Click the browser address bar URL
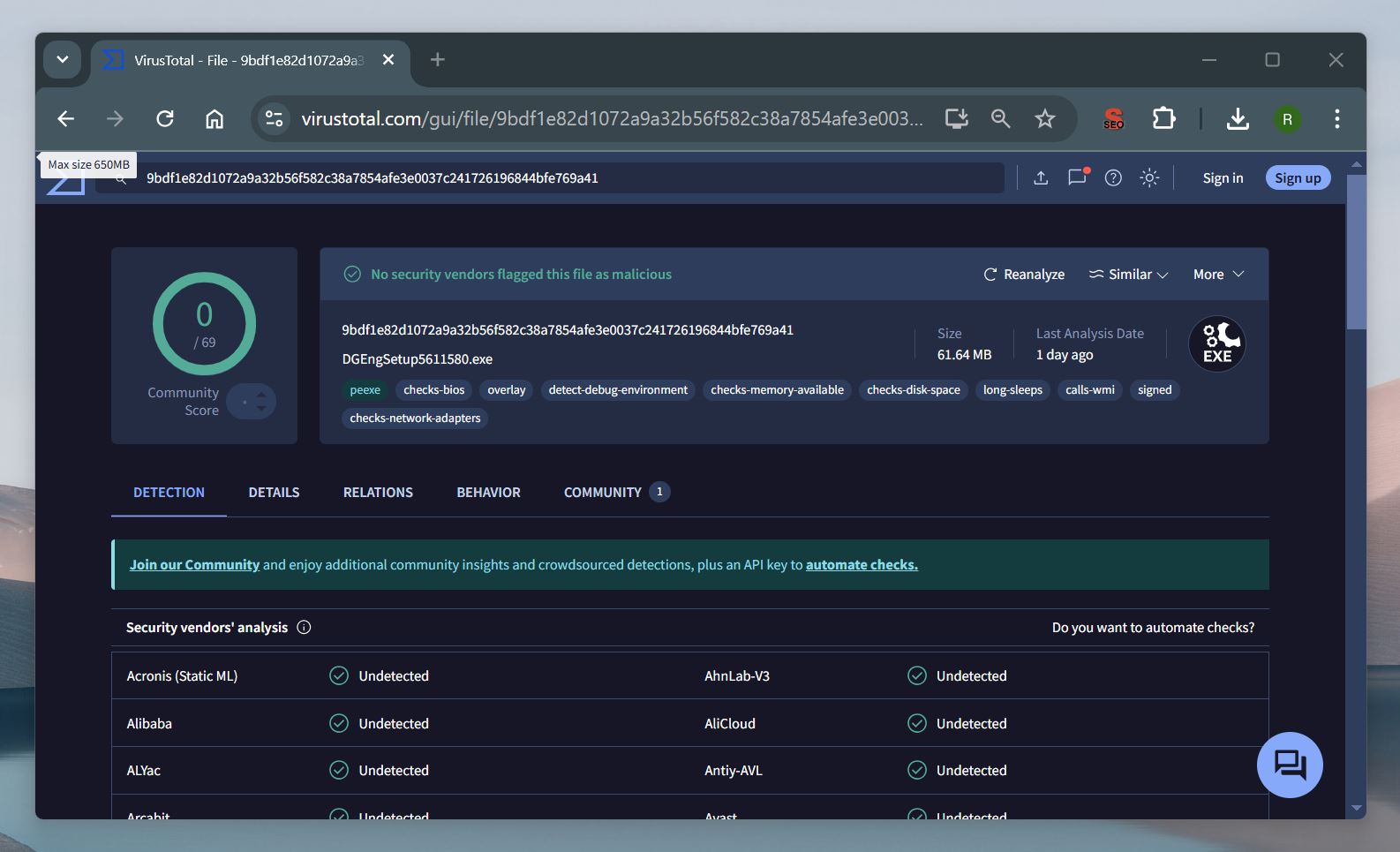The image size is (1400, 852). click(x=612, y=118)
